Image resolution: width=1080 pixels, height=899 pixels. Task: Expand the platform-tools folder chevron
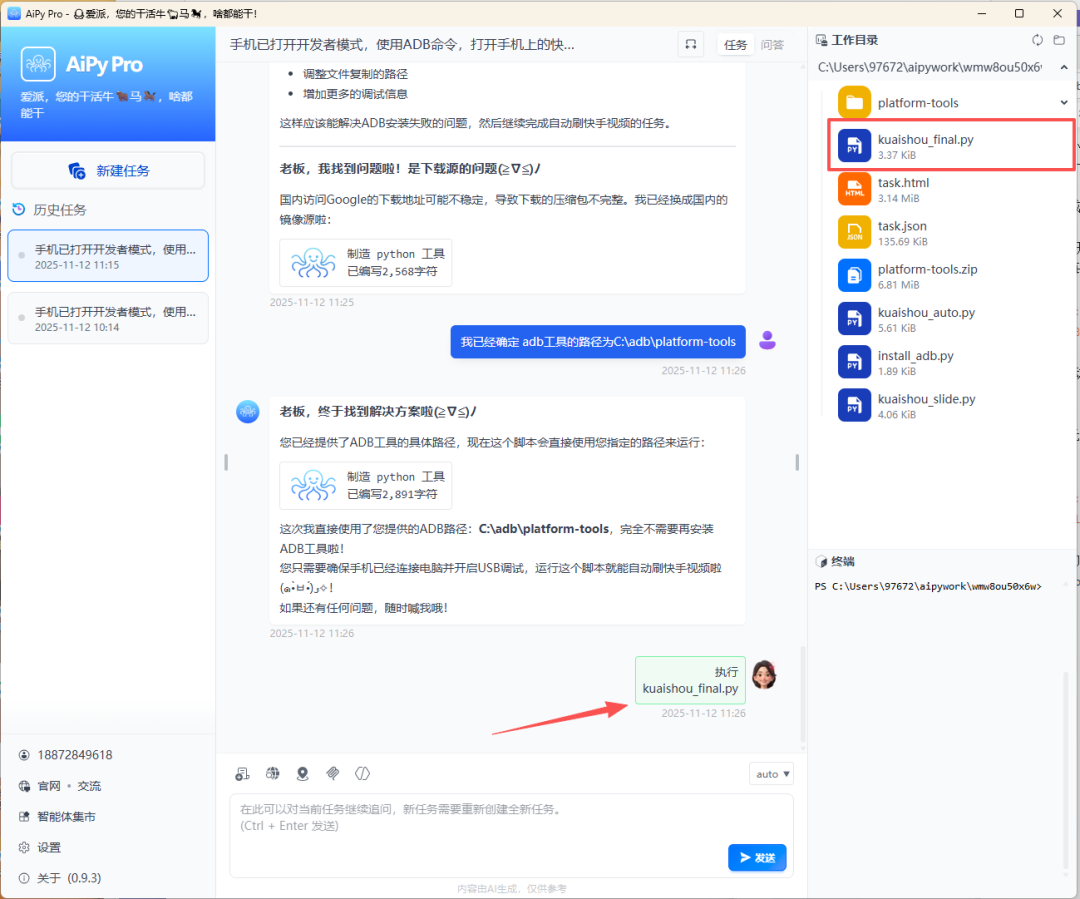click(x=1064, y=102)
